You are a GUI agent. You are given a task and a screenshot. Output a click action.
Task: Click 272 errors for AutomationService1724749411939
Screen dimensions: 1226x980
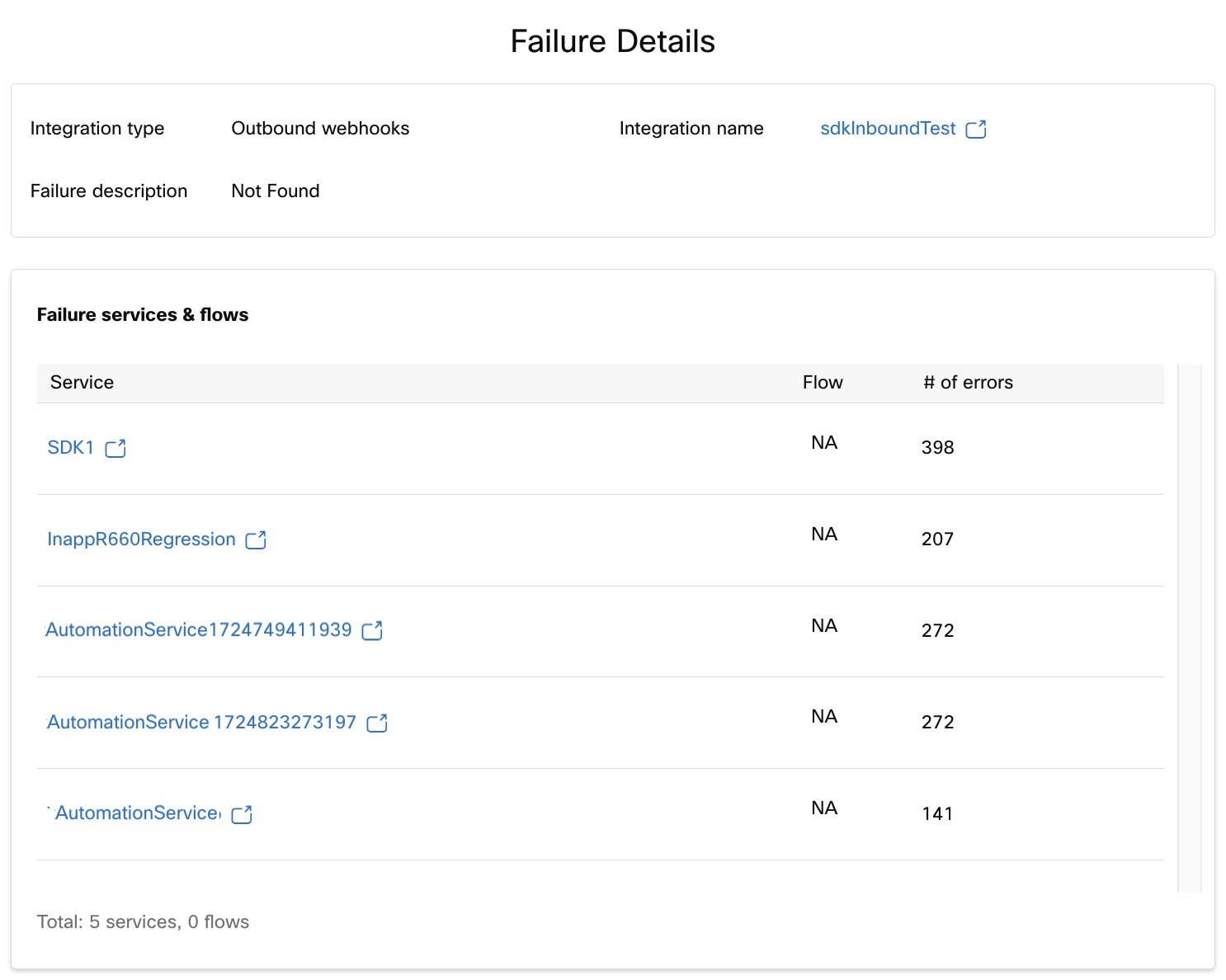[937, 630]
